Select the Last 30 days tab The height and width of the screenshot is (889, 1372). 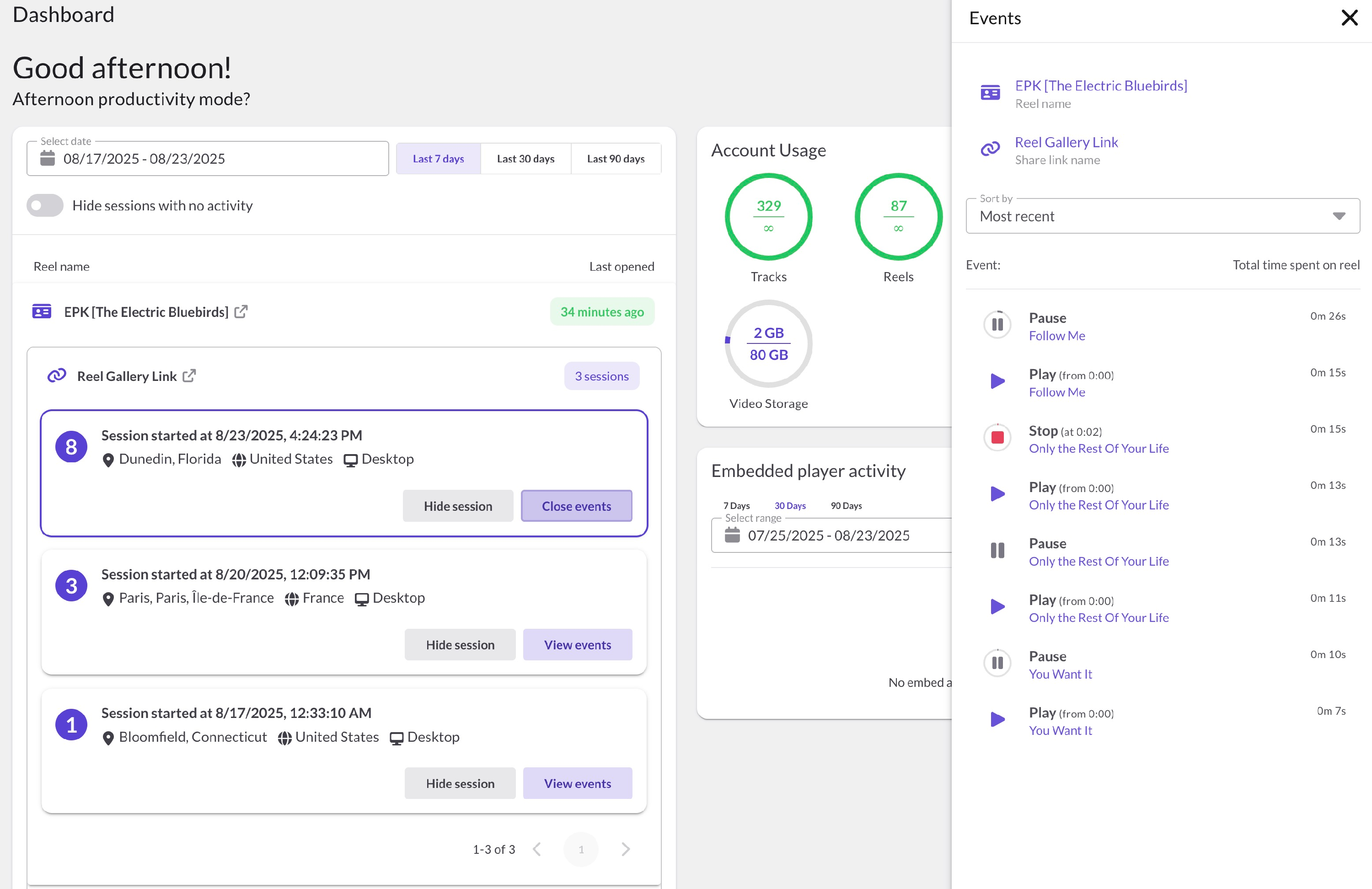coord(525,159)
